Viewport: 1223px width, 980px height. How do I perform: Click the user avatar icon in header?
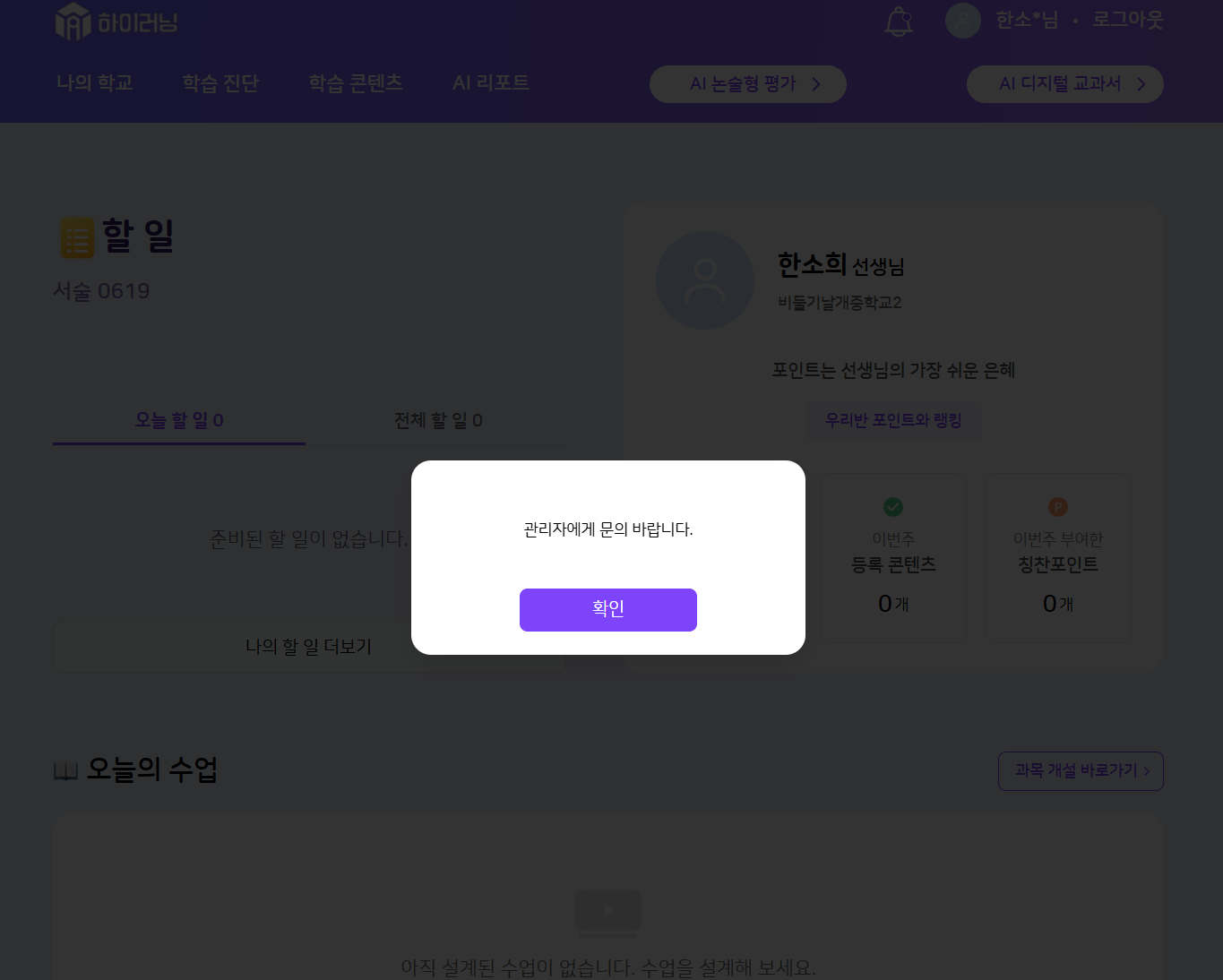click(x=963, y=21)
